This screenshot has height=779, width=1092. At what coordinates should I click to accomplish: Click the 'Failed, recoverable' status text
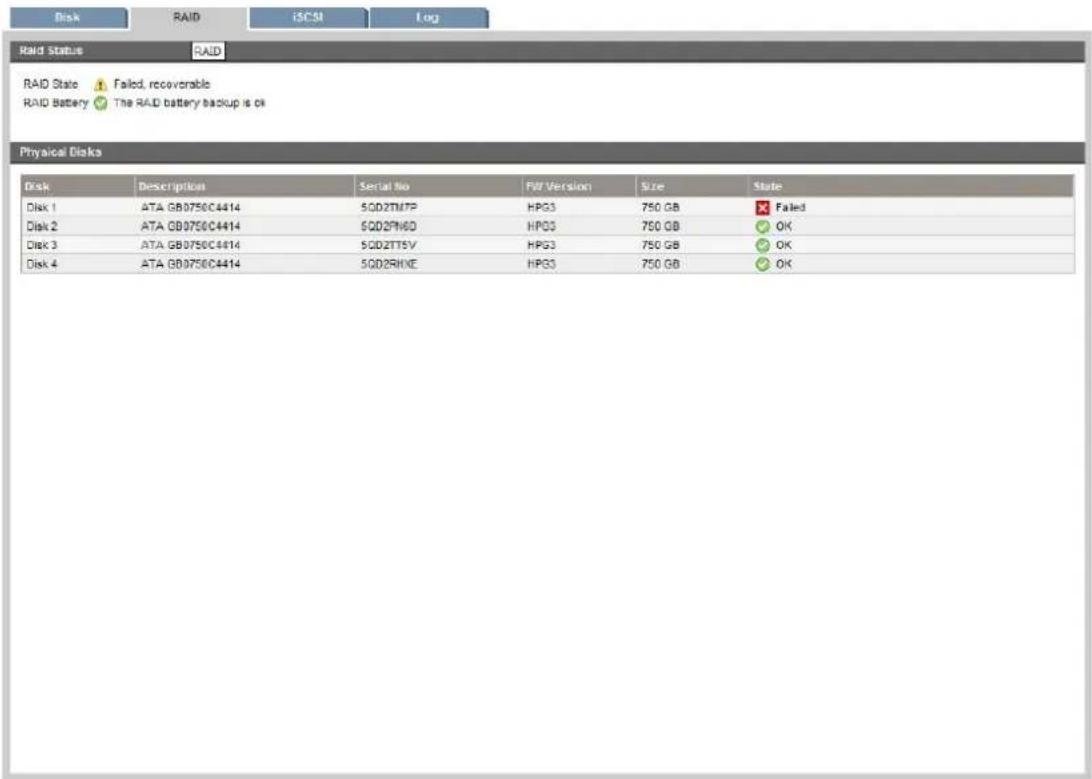[x=162, y=84]
